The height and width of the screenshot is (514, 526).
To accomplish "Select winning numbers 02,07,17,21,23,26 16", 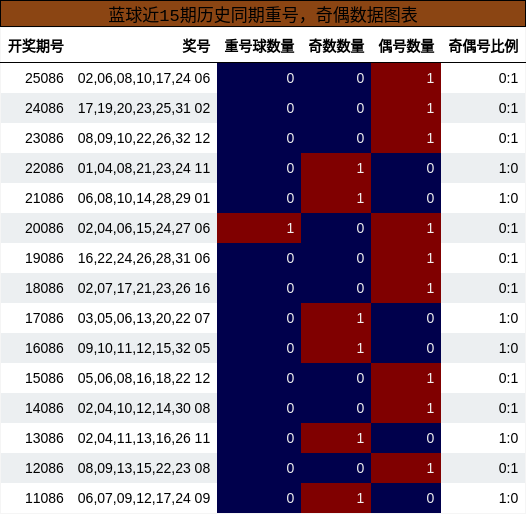I will coord(144,288).
